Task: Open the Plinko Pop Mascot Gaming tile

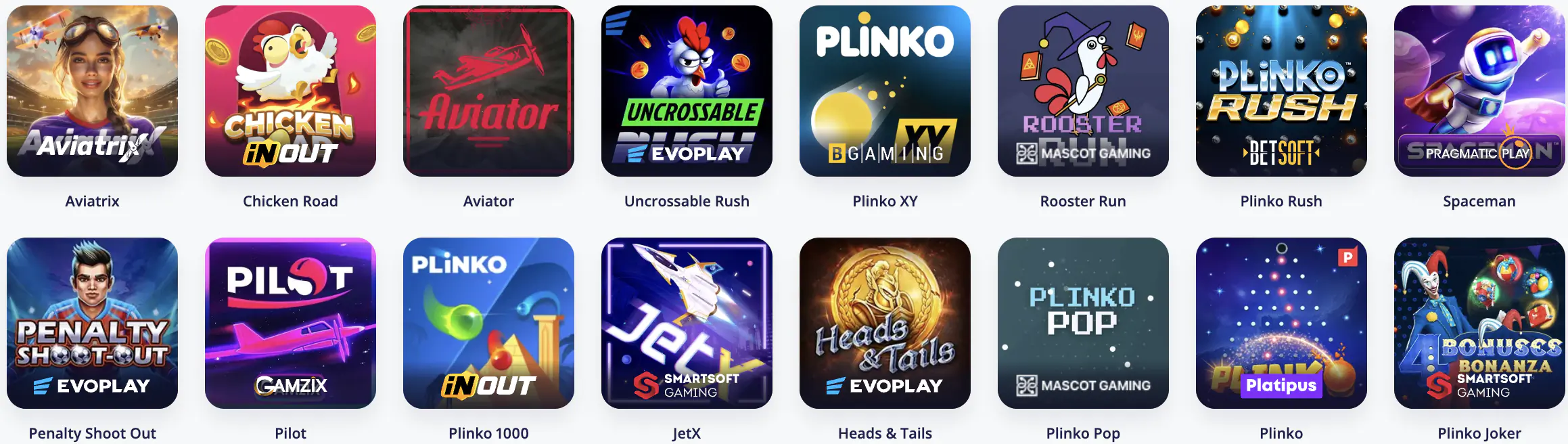Action: point(1083,323)
